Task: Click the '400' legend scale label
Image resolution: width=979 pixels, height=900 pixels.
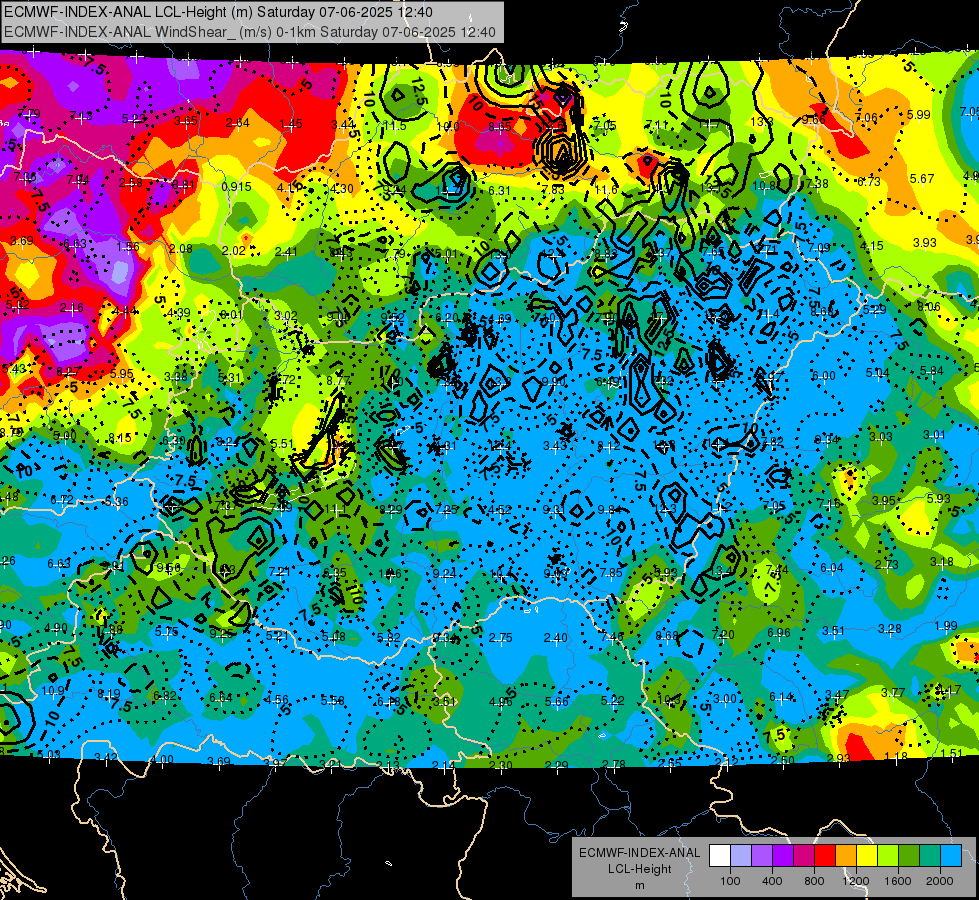Action: coord(772,881)
